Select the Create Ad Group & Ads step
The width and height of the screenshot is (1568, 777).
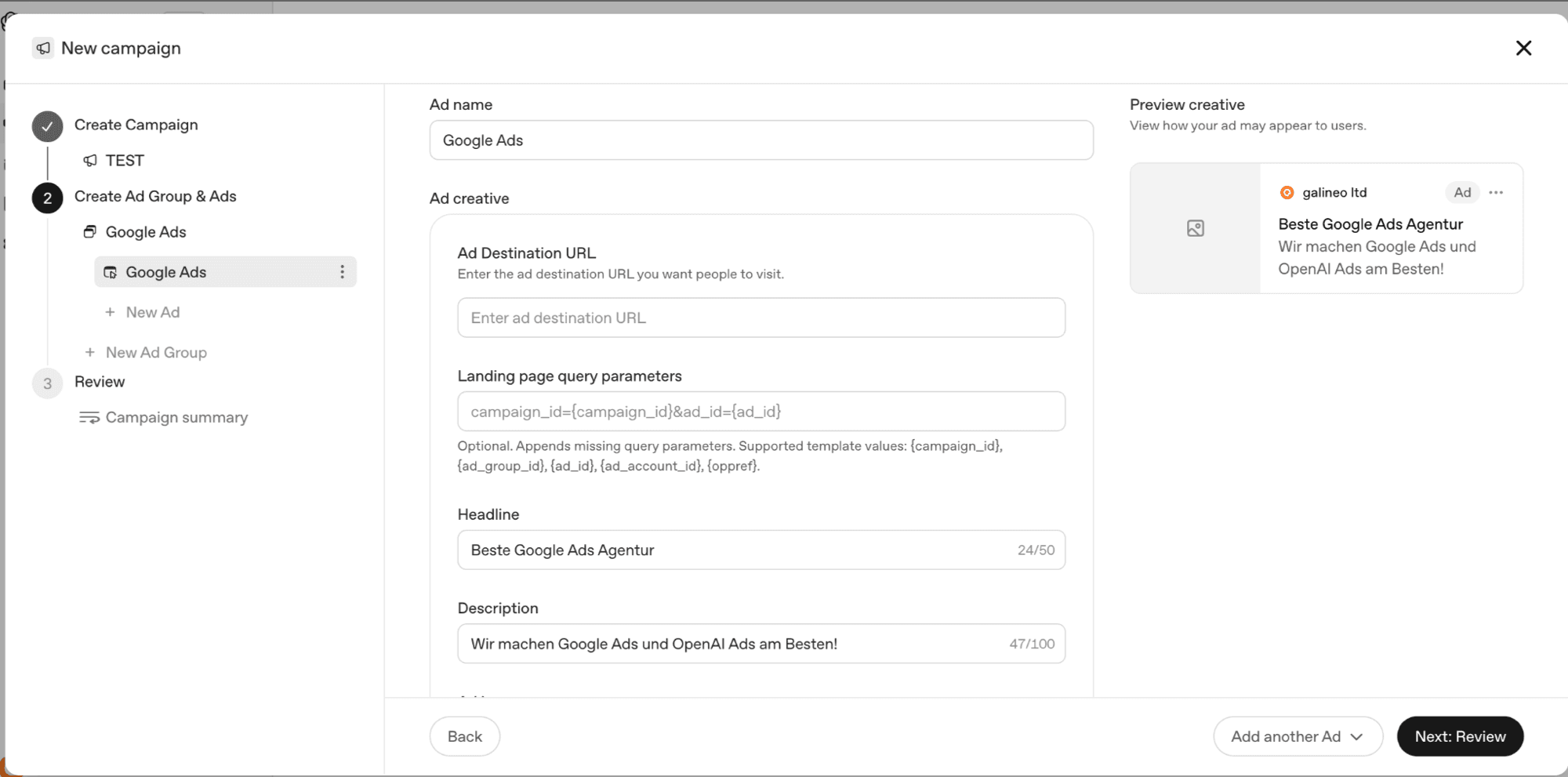coord(155,196)
